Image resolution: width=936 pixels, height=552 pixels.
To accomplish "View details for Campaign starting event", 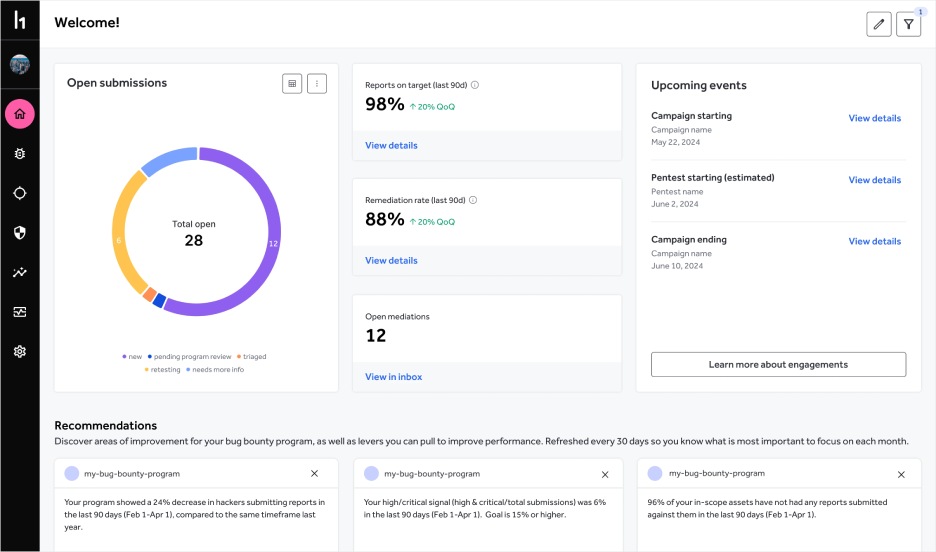I will point(875,118).
